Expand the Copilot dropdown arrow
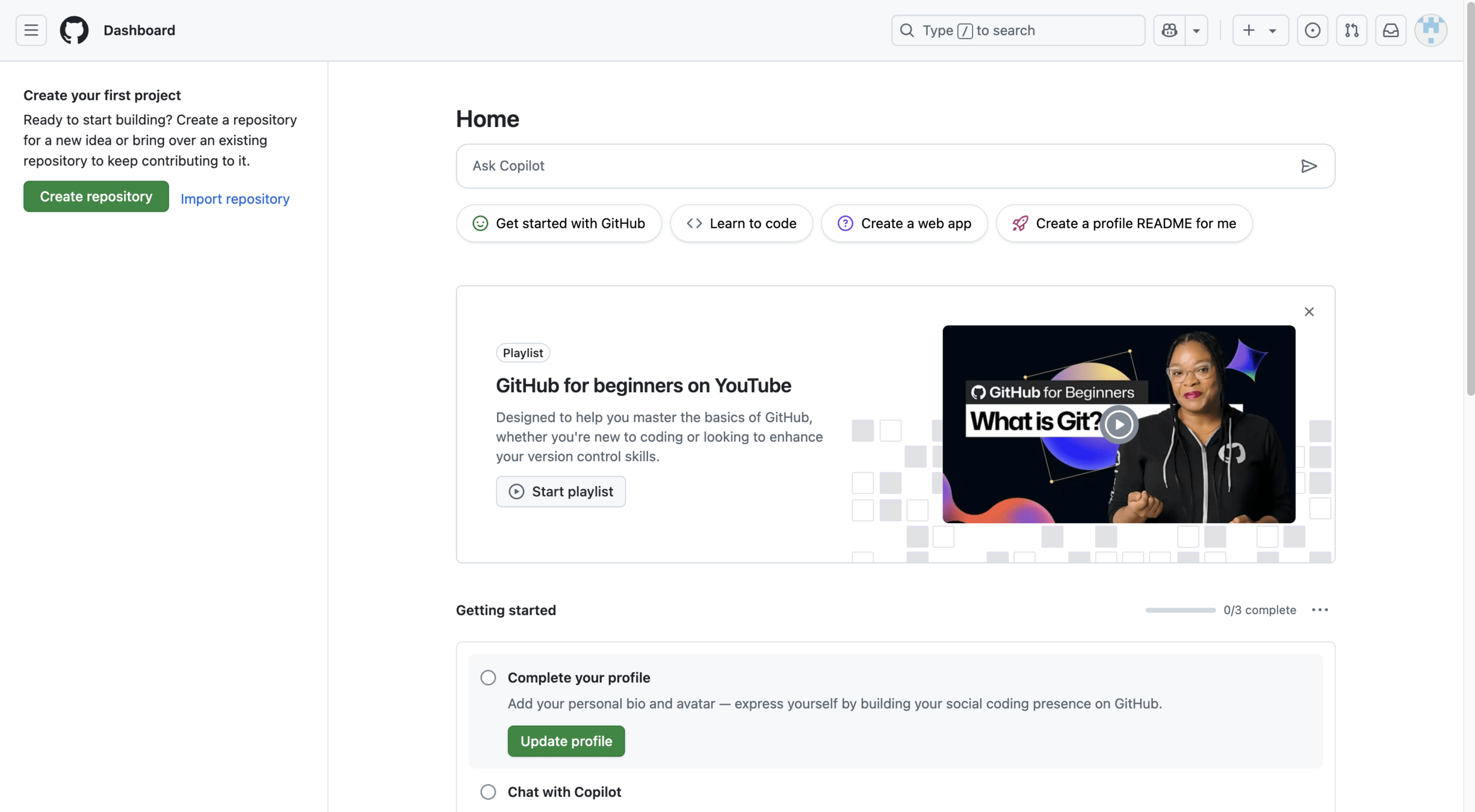1475x812 pixels. 1196,30
